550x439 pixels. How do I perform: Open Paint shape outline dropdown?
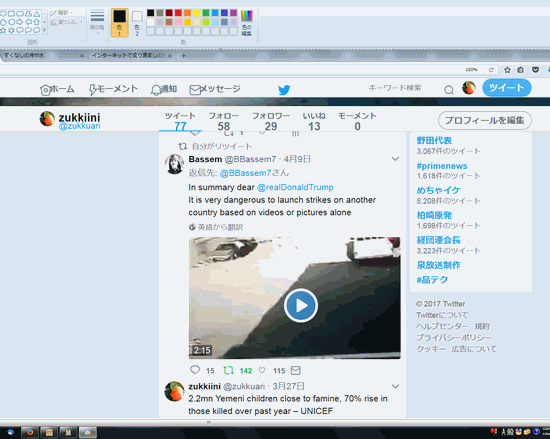tap(62, 13)
